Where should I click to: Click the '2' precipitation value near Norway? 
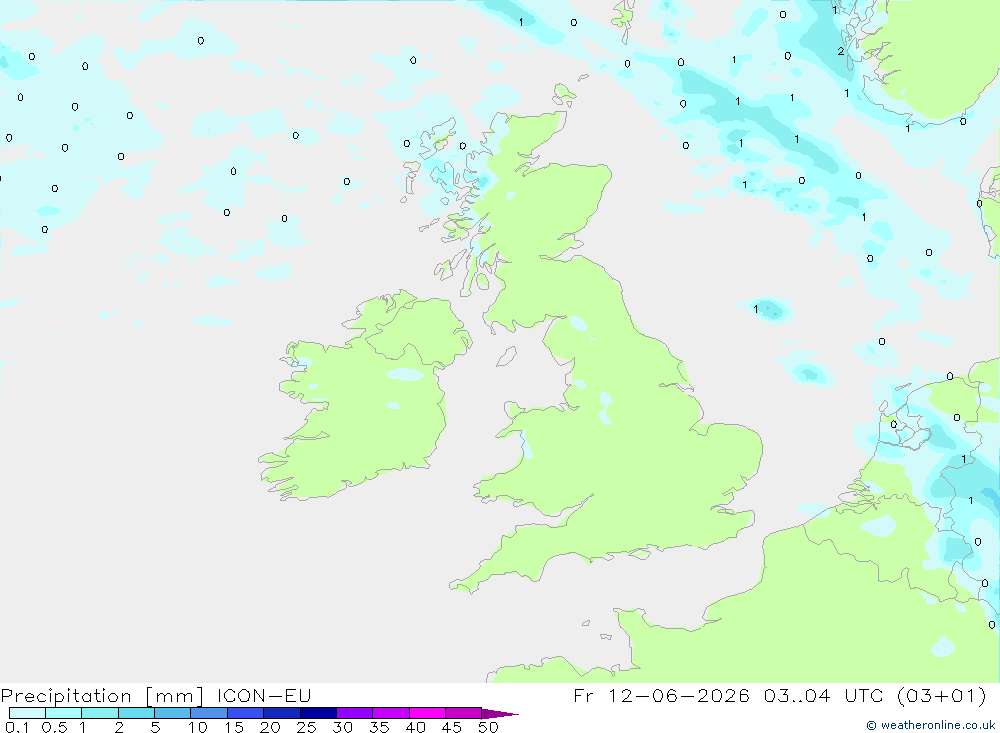(841, 52)
